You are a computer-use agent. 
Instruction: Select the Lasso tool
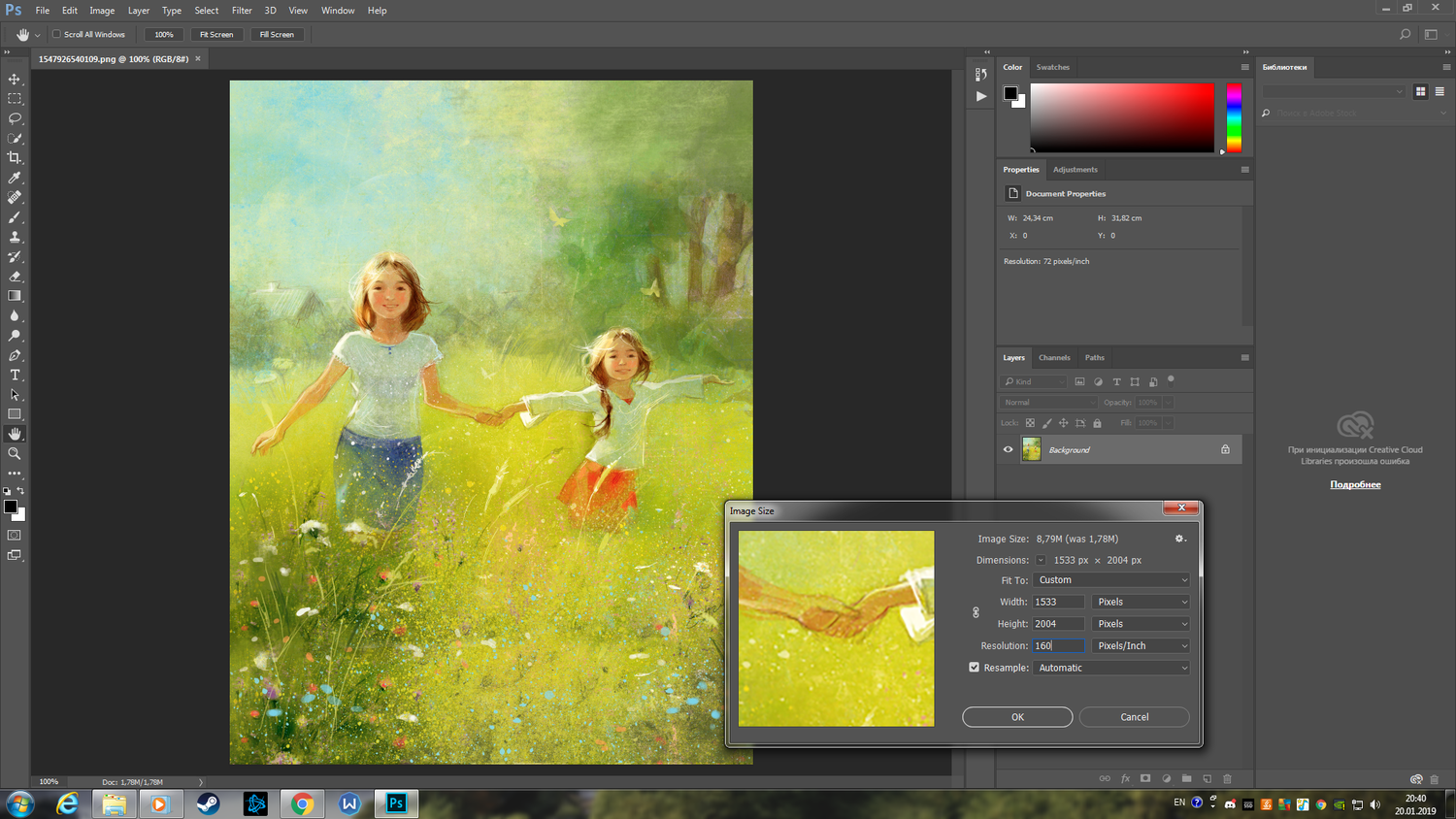tap(15, 118)
